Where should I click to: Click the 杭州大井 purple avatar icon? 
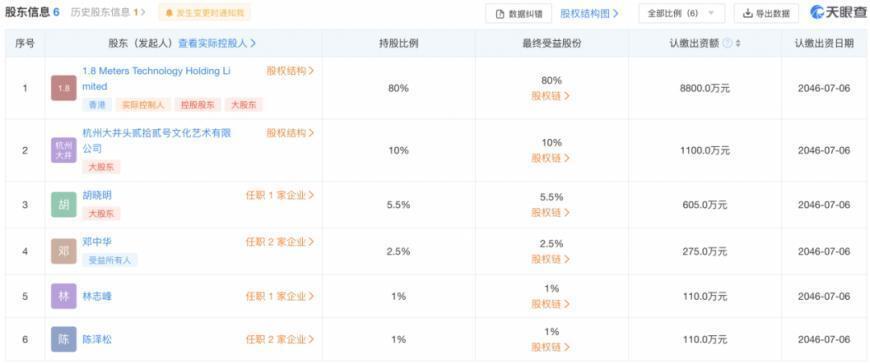pos(64,150)
